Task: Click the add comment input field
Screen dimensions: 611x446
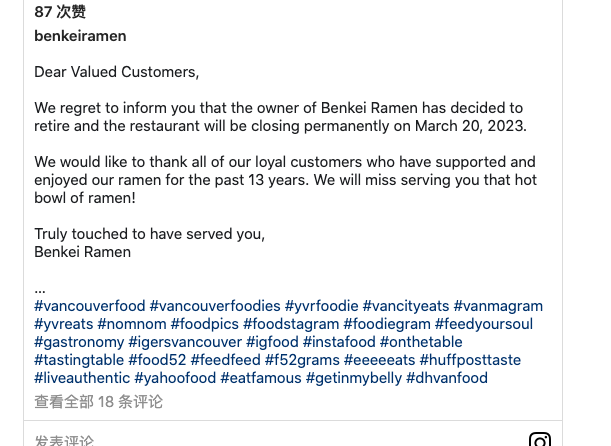Action: pos(273,440)
